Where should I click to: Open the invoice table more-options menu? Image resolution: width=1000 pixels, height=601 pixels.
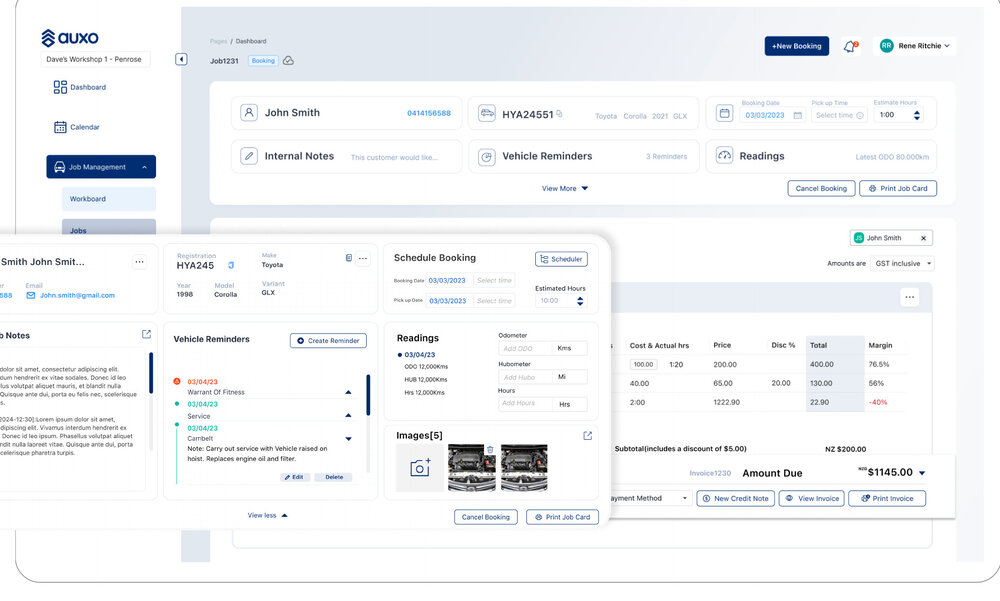point(909,297)
